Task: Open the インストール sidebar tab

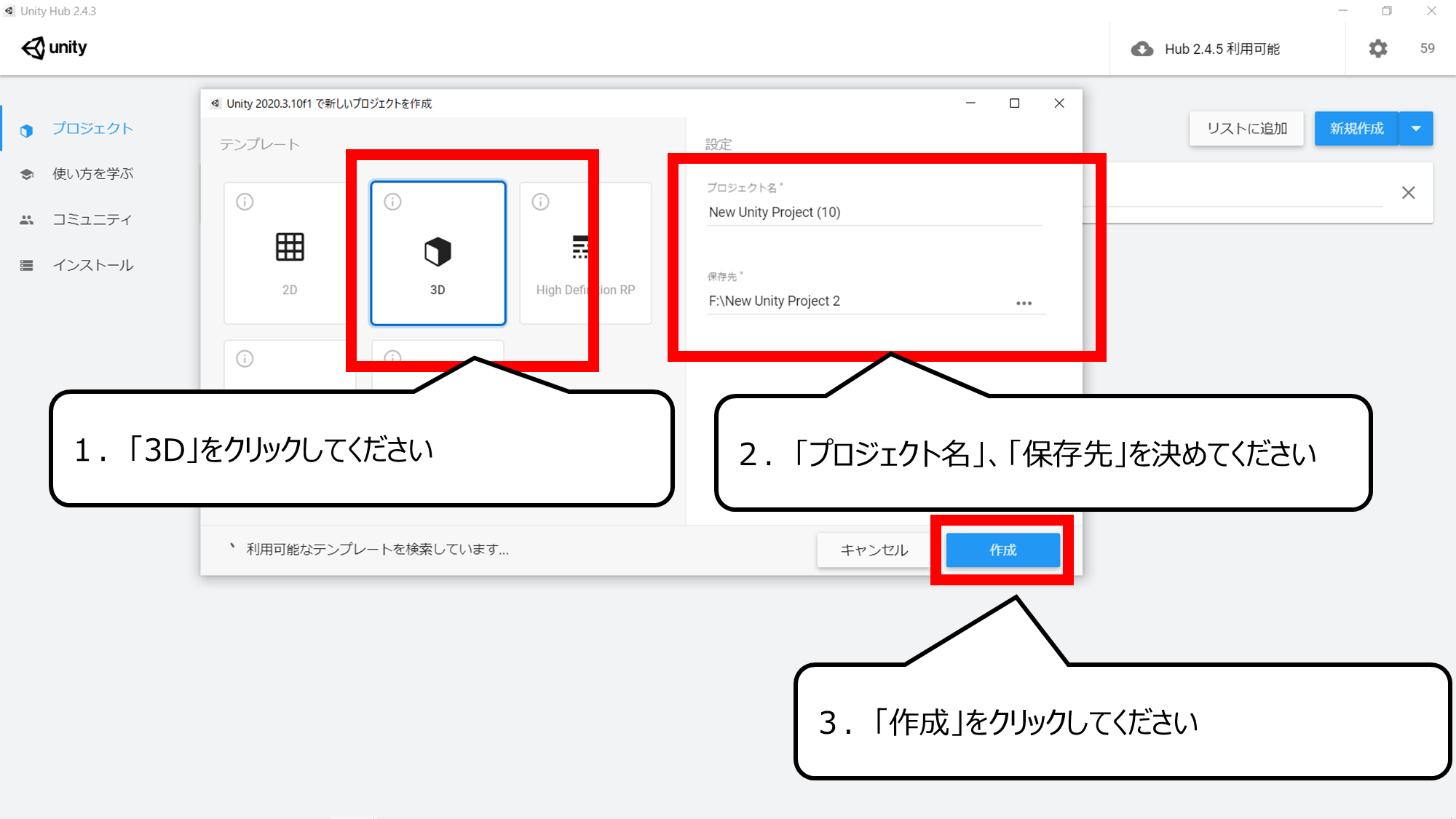Action: [92, 266]
